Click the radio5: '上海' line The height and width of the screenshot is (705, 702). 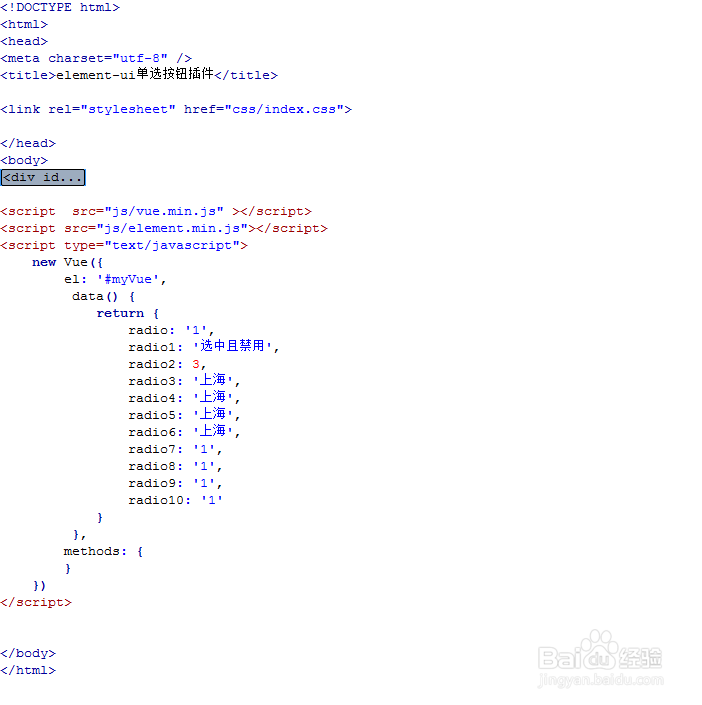click(x=184, y=415)
